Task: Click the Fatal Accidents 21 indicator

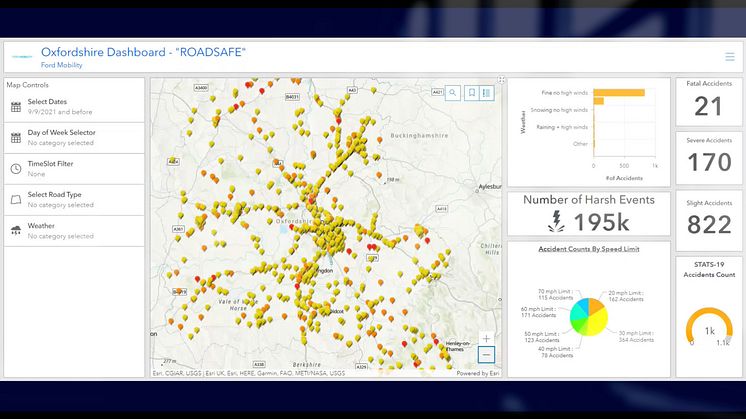Action: coord(709,102)
